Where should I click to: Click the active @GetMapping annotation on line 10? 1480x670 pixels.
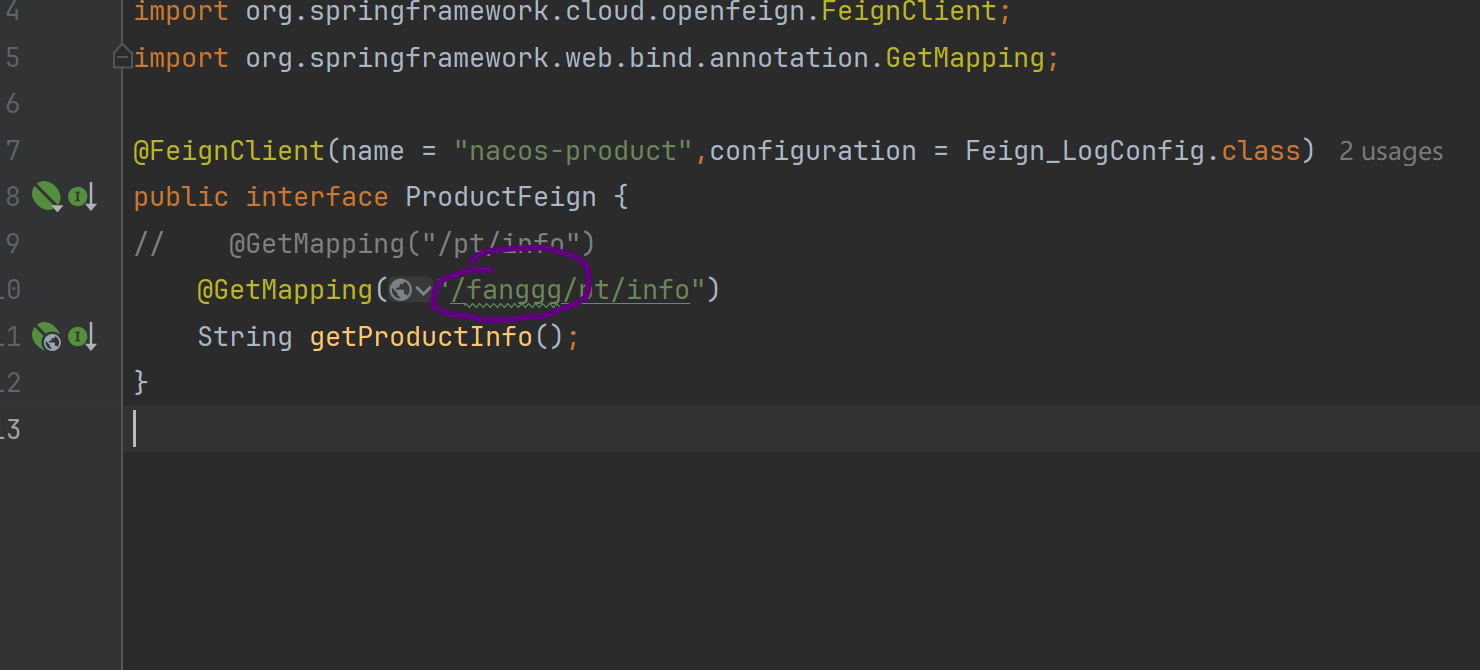(x=285, y=290)
